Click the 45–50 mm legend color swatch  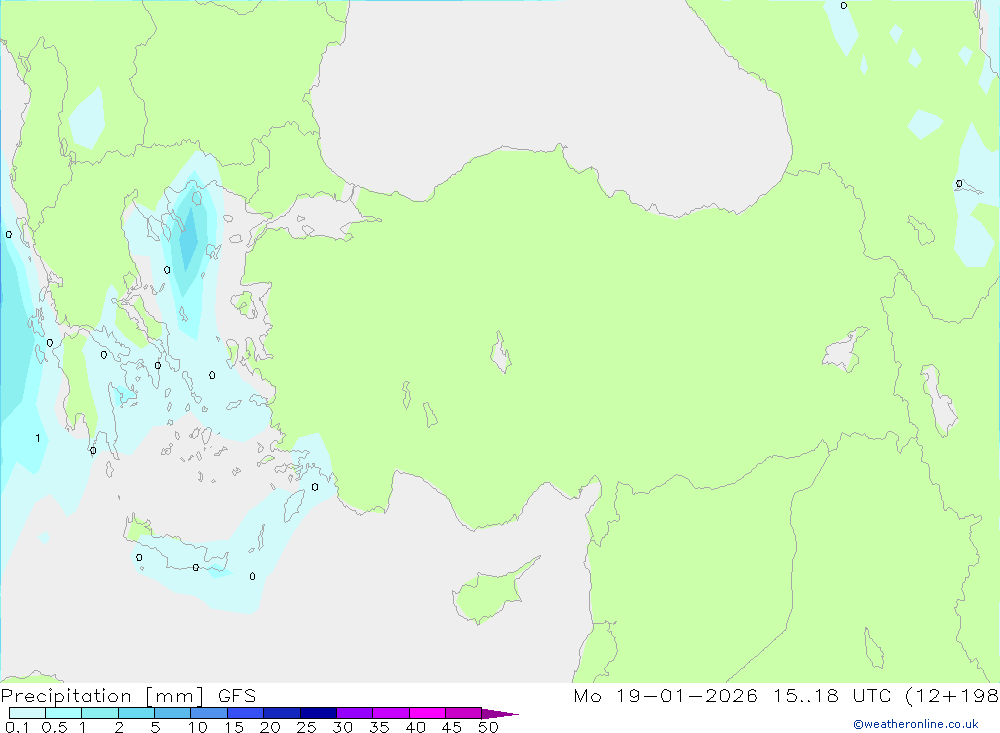[464, 713]
